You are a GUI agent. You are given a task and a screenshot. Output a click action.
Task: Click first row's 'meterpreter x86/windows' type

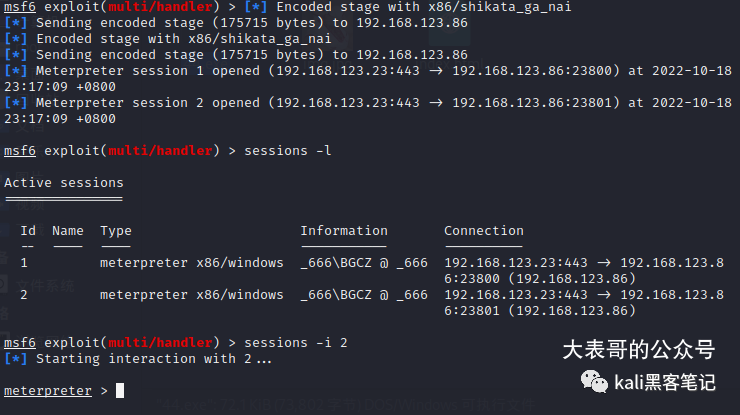pos(191,262)
